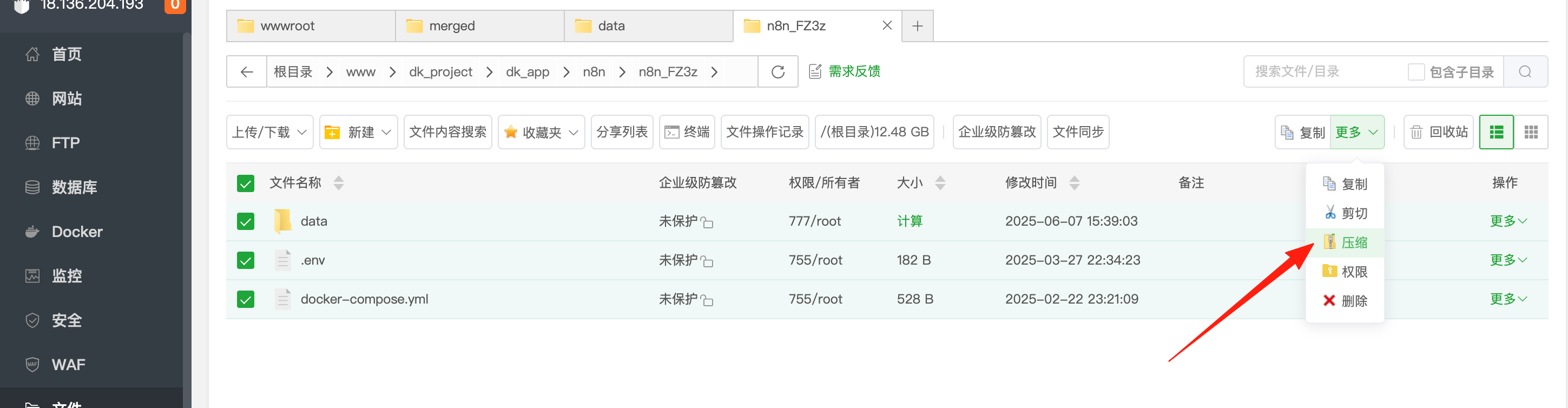Click the .env file icon
Screen dimensions: 1568x408
pyautogui.click(x=282, y=260)
